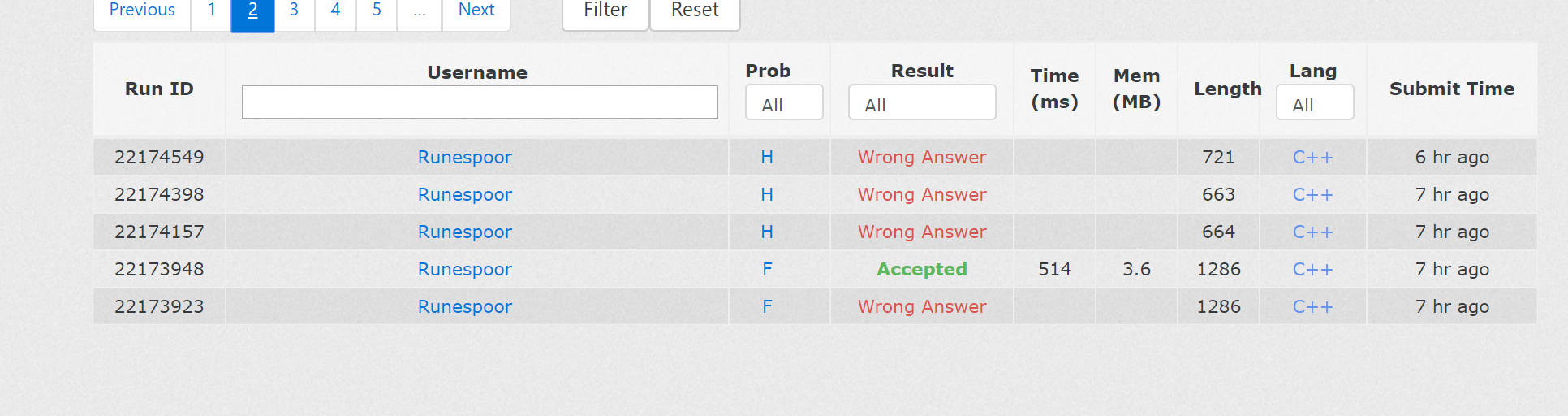Image resolution: width=1568 pixels, height=416 pixels.
Task: Open problem H link for run 22174398
Action: pyautogui.click(x=767, y=195)
